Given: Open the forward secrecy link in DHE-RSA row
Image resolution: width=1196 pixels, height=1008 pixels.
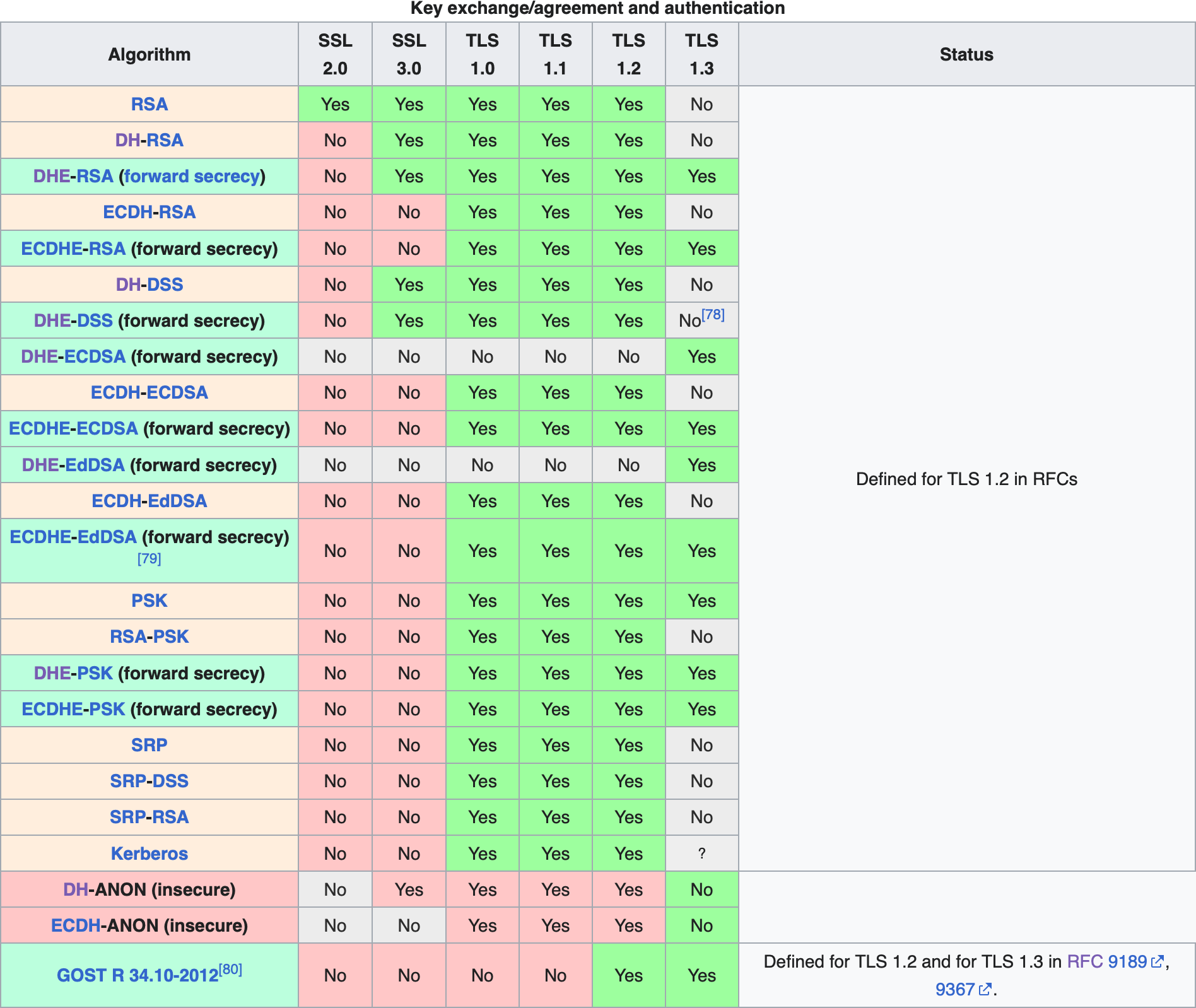Looking at the screenshot, I should click(192, 176).
